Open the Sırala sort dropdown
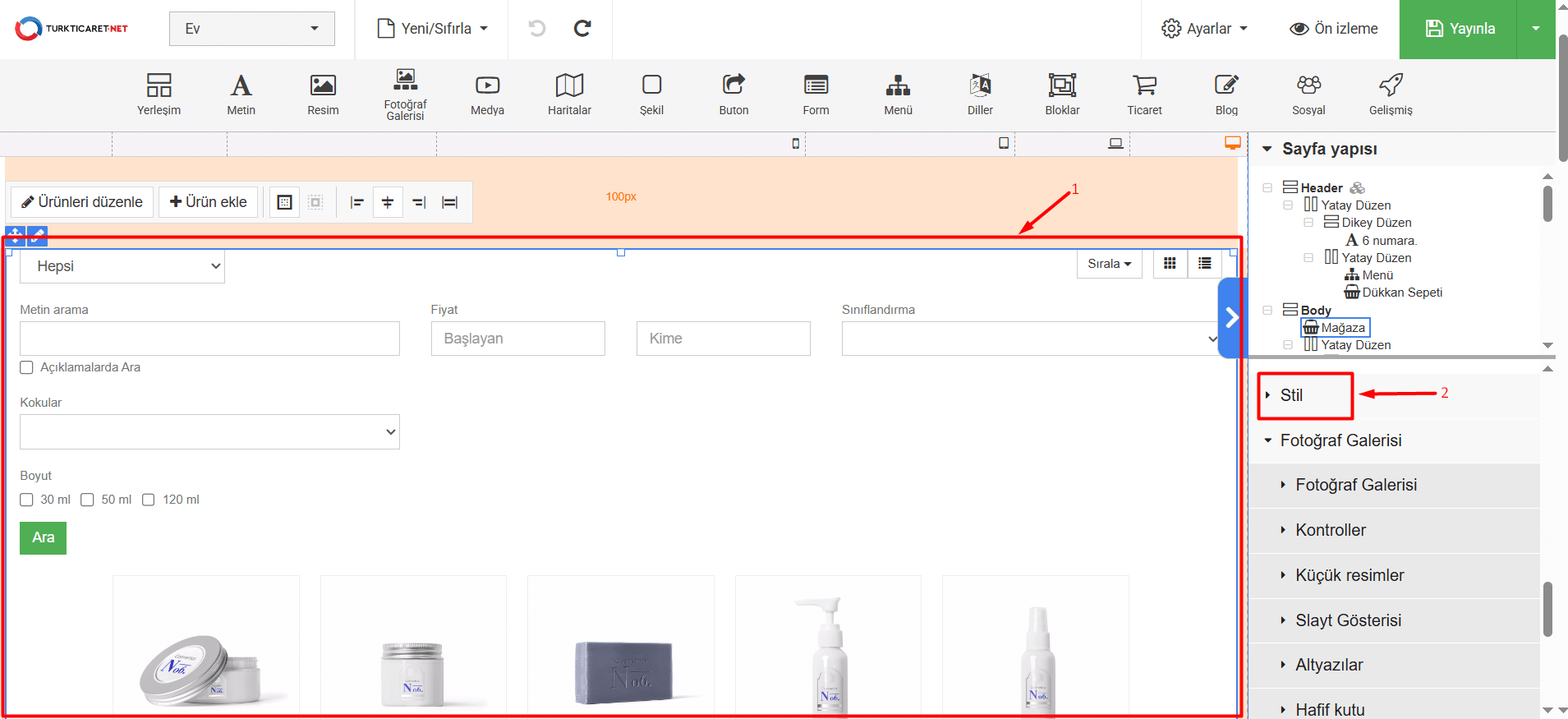The image size is (1568, 719). (x=1109, y=264)
